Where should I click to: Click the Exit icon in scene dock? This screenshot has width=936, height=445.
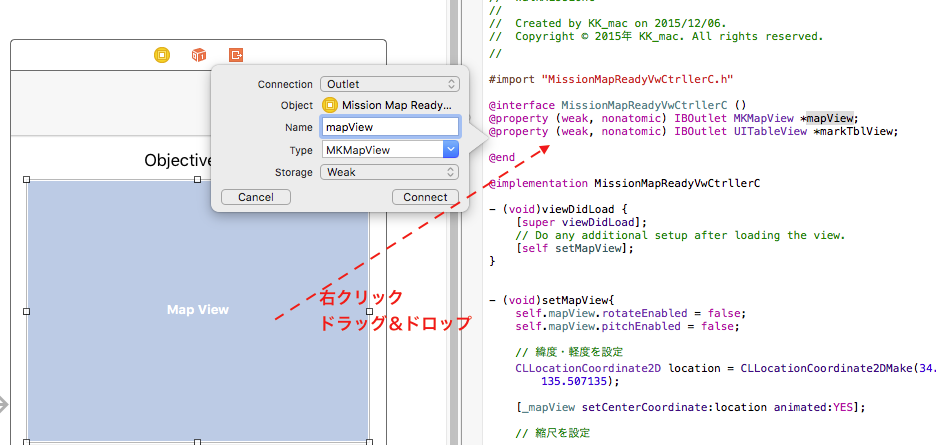pos(236,56)
